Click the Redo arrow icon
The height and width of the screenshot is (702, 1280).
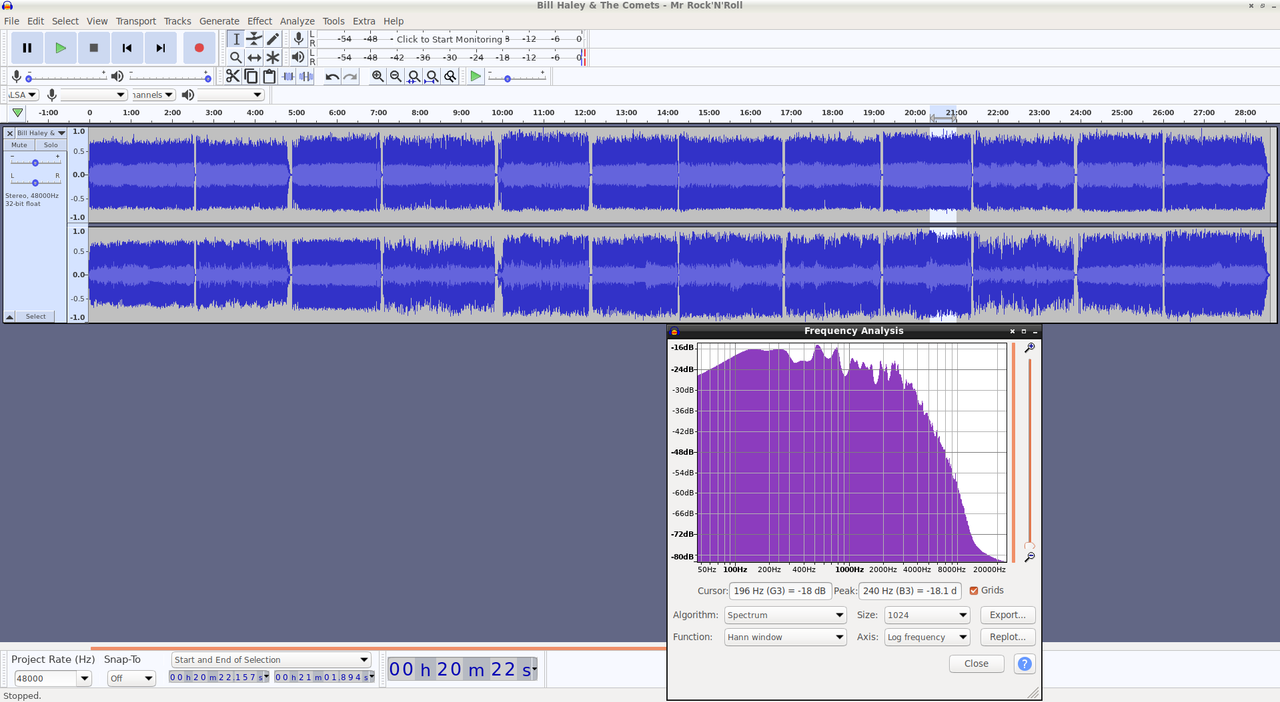pos(350,76)
